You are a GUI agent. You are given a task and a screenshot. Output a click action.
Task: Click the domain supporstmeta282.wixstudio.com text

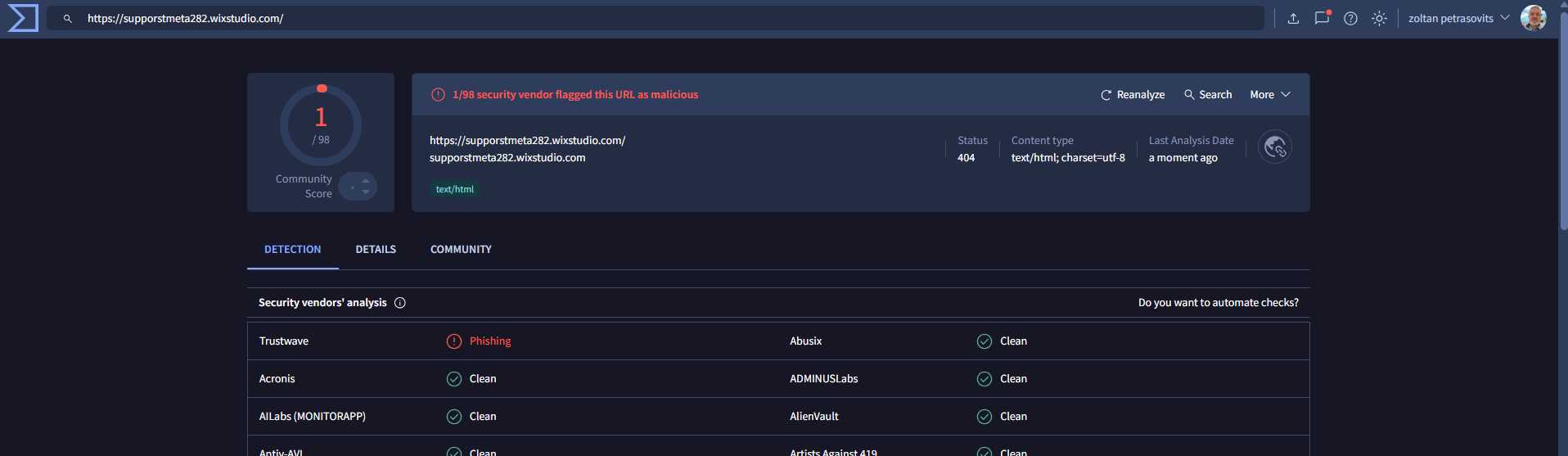click(x=507, y=158)
